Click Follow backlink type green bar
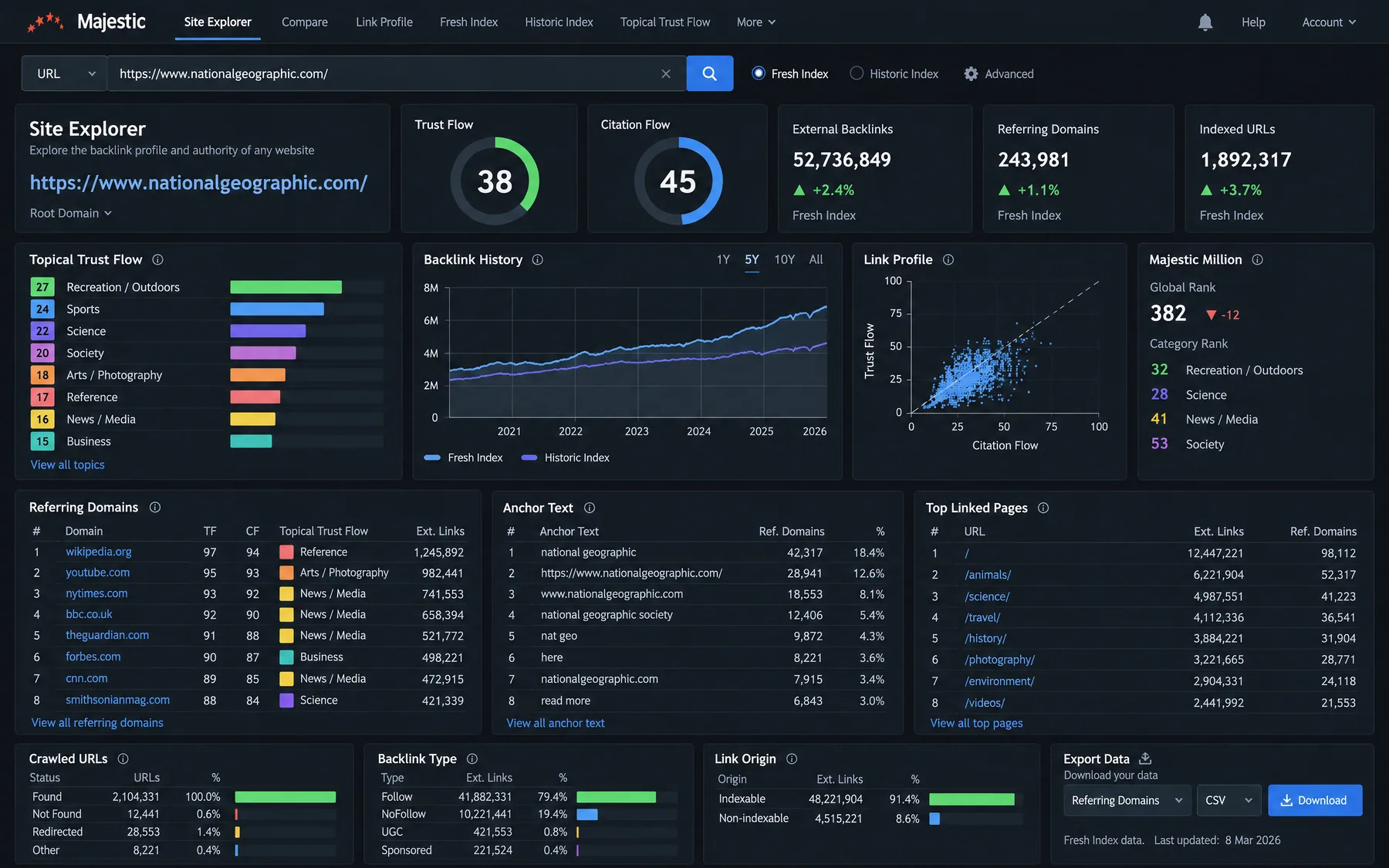 [616, 797]
